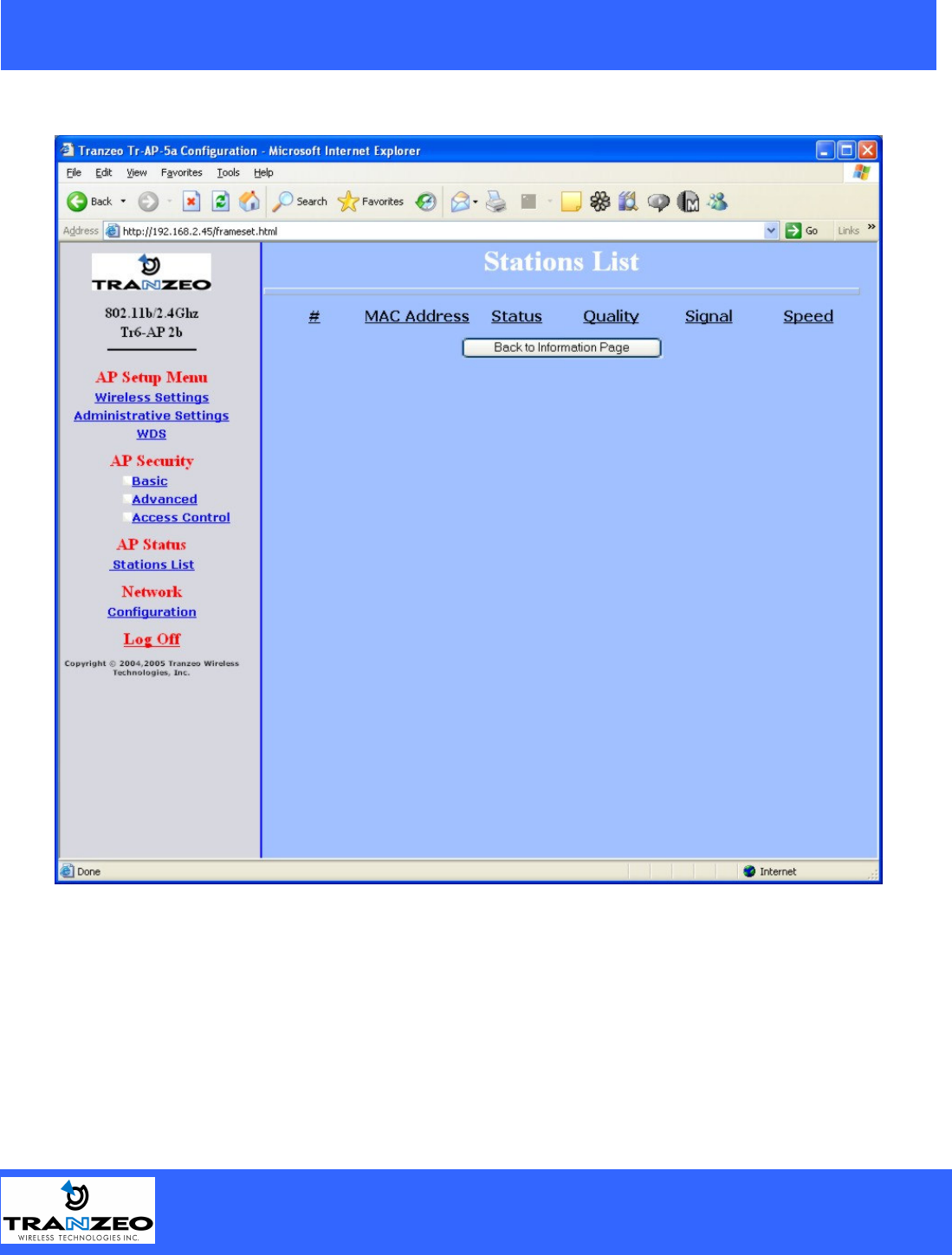Click the Network heading in sidebar
The height and width of the screenshot is (1255, 952).
point(152,592)
